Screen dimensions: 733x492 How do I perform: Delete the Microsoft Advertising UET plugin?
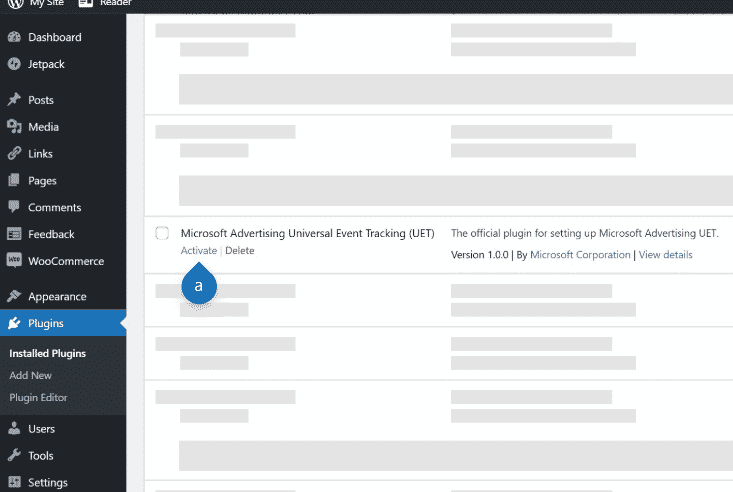(x=240, y=250)
